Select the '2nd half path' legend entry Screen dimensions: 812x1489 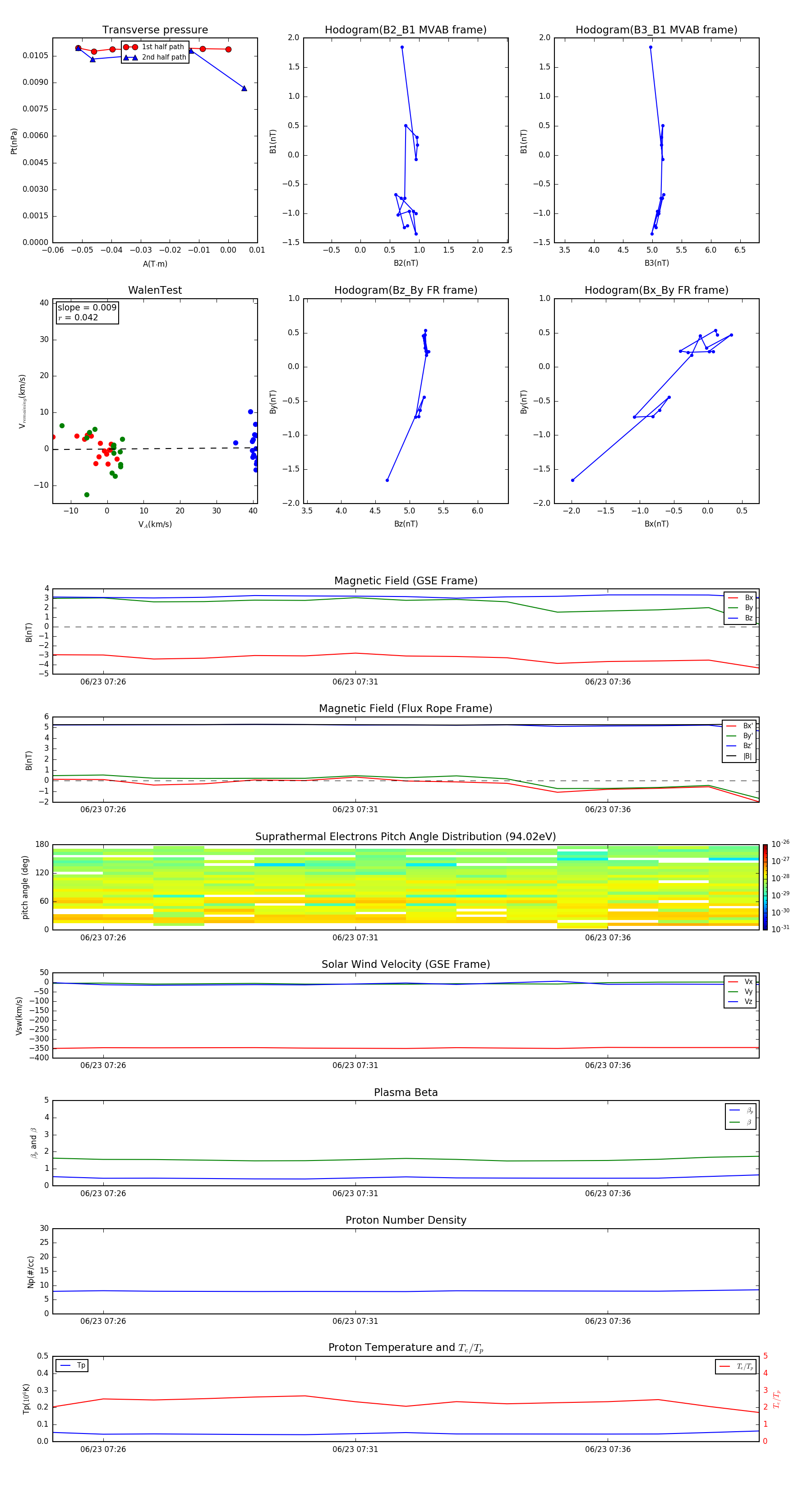(155, 57)
